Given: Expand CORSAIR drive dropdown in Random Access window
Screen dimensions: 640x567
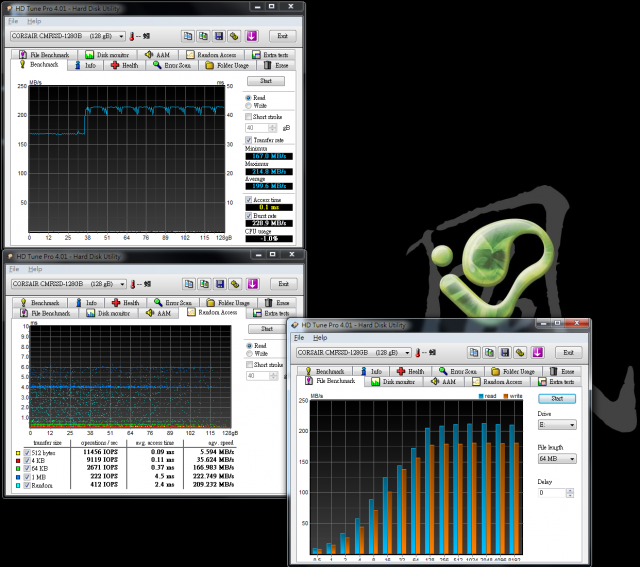Looking at the screenshot, I should tap(122, 284).
